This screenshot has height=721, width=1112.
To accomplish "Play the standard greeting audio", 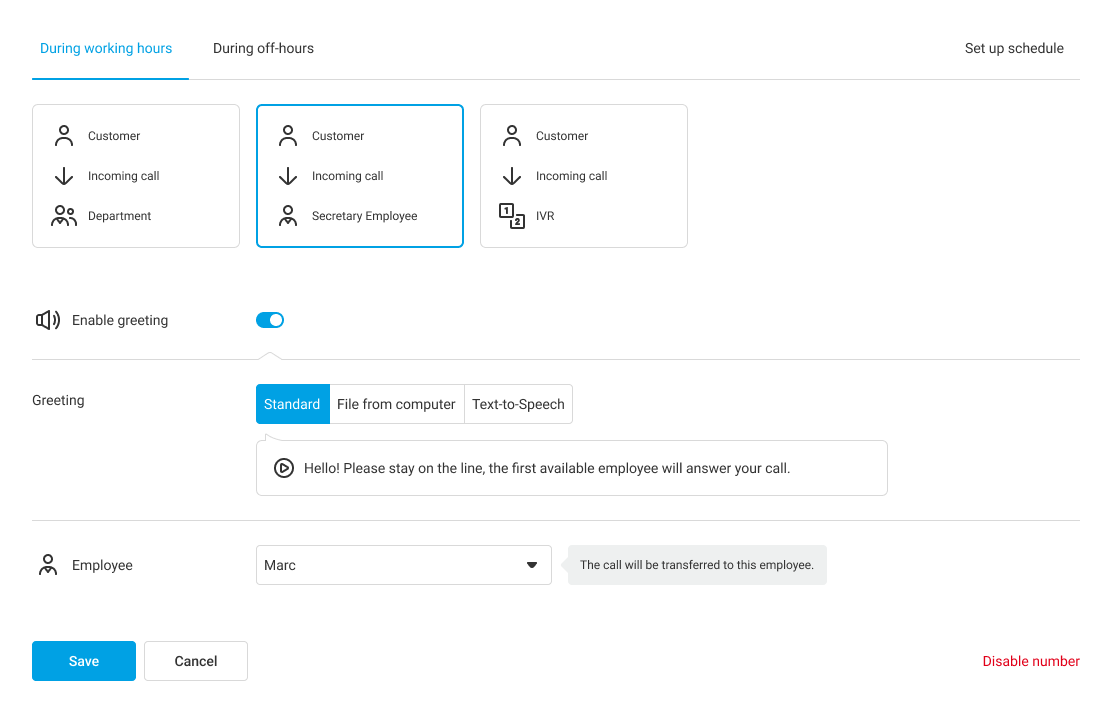I will (x=284, y=468).
